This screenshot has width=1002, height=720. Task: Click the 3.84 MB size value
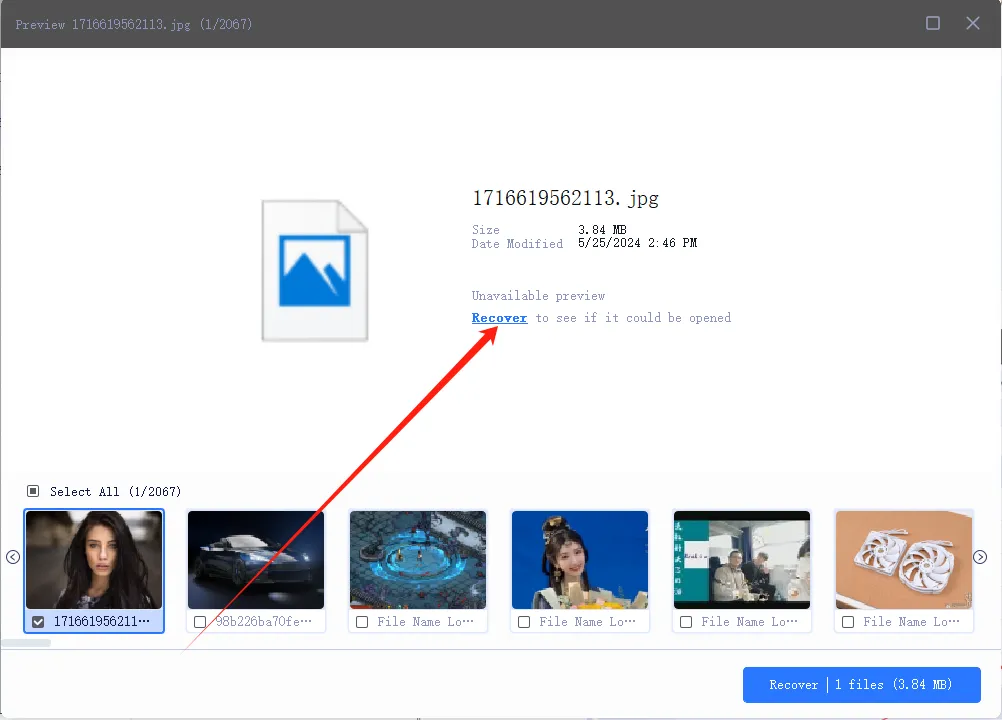click(x=602, y=229)
